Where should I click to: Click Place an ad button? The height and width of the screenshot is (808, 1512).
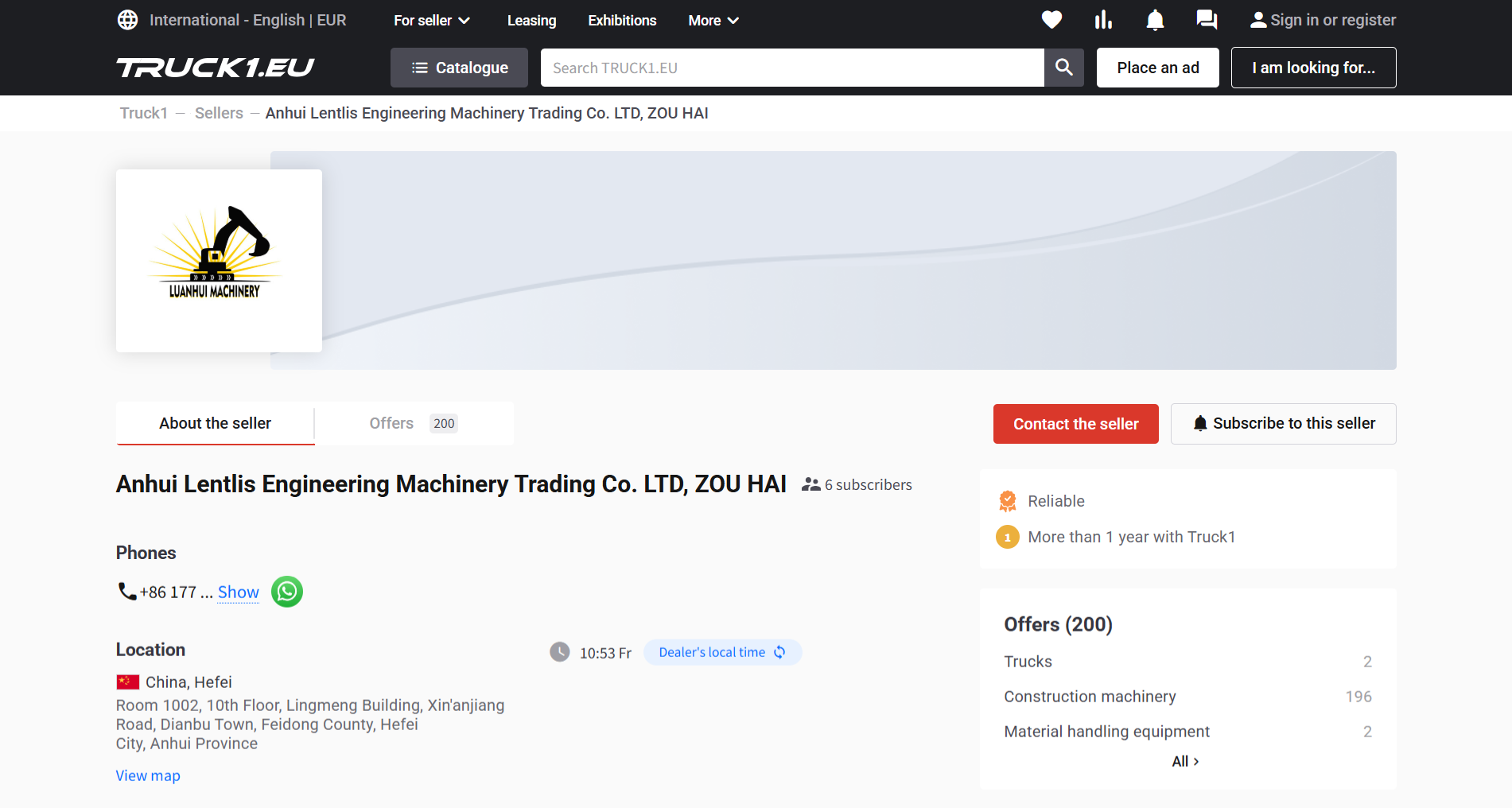pos(1157,68)
